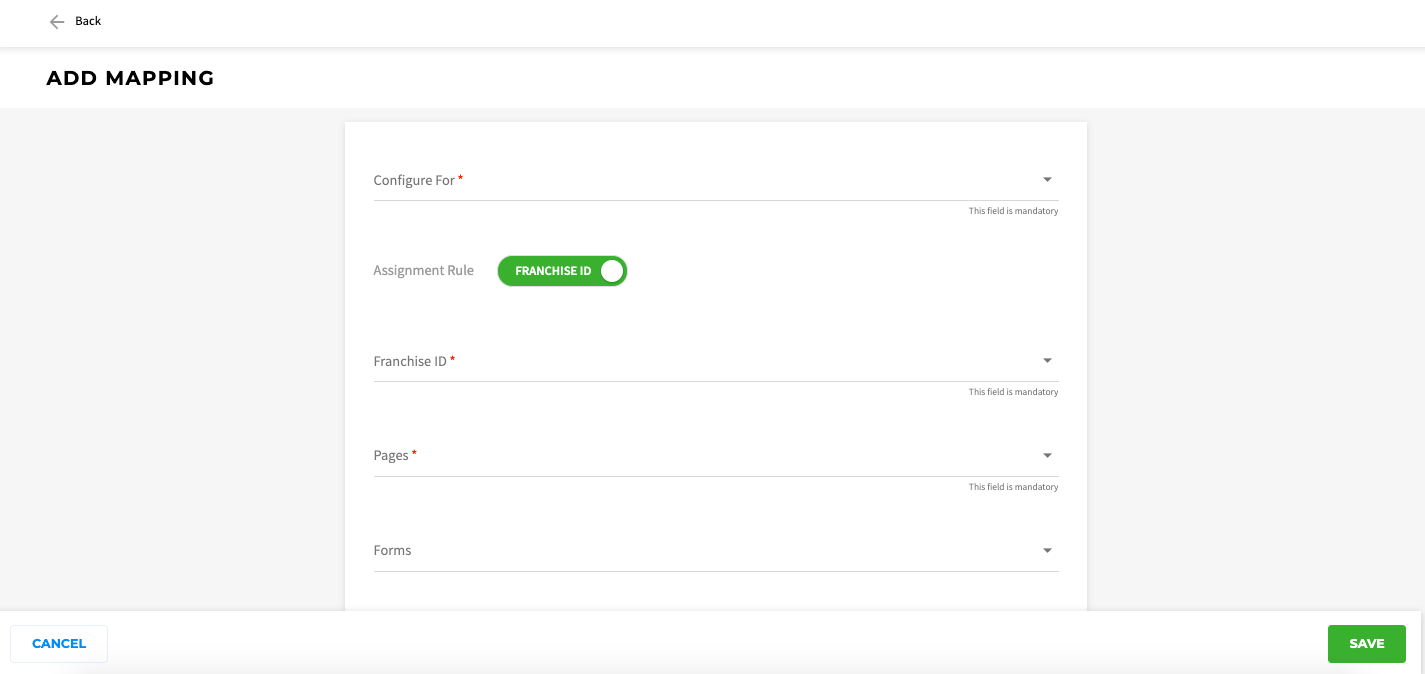Click the red asterisk beside Pages
1425x674 pixels.
pyautogui.click(x=415, y=454)
